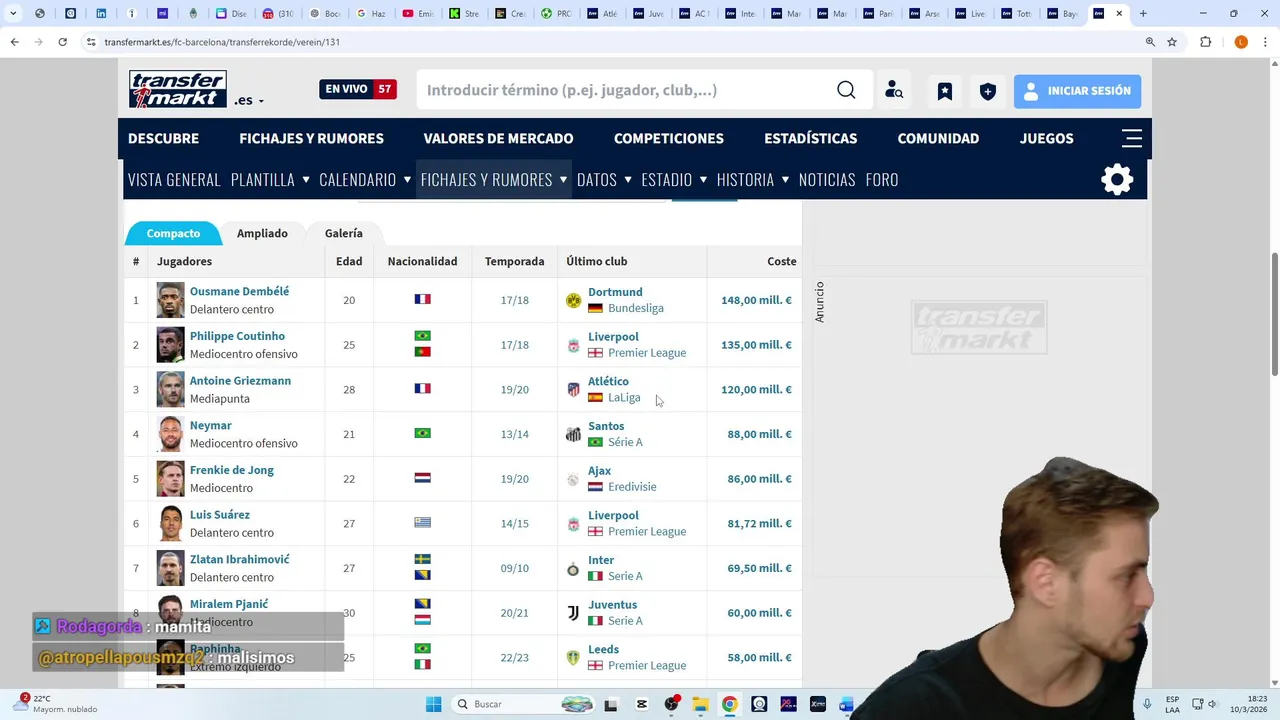Image resolution: width=1280 pixels, height=720 pixels.
Task: Click the taskbar weather widget
Action: click(60, 704)
